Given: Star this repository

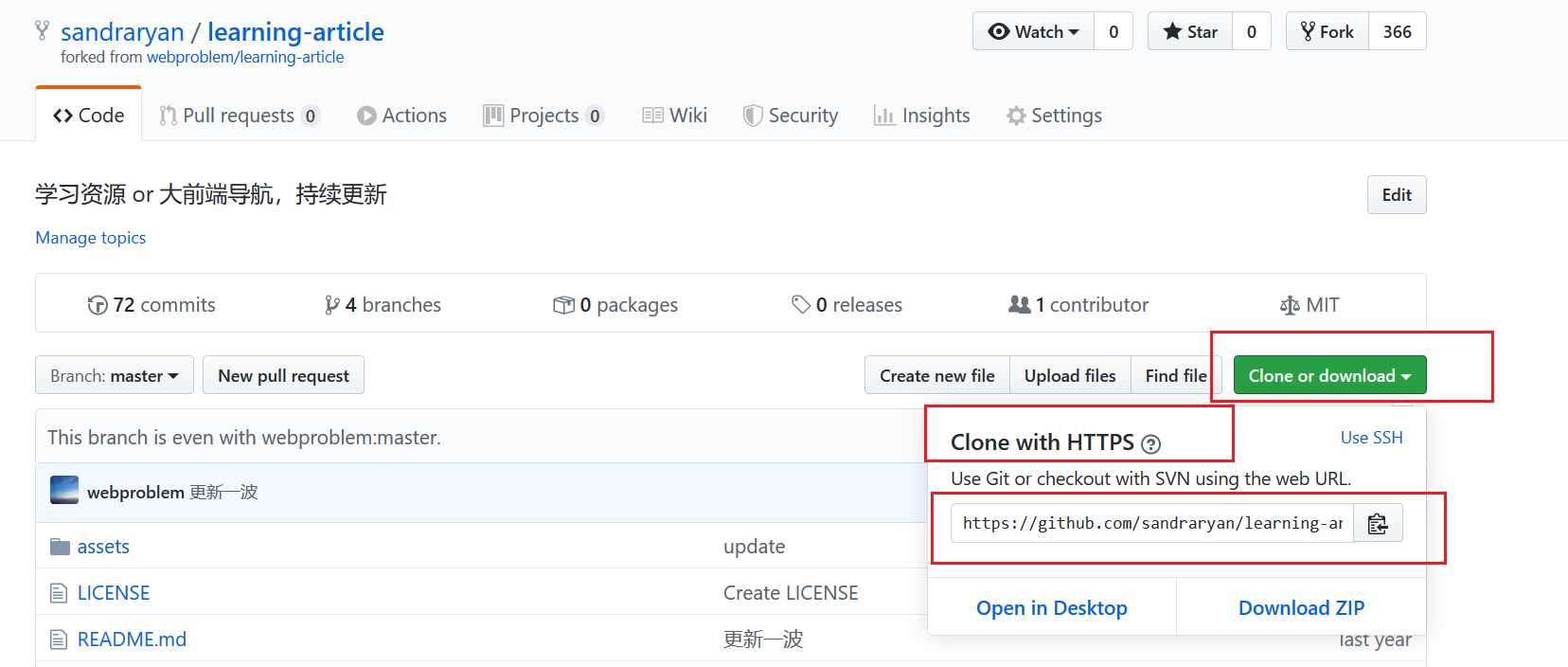Looking at the screenshot, I should point(1190,31).
